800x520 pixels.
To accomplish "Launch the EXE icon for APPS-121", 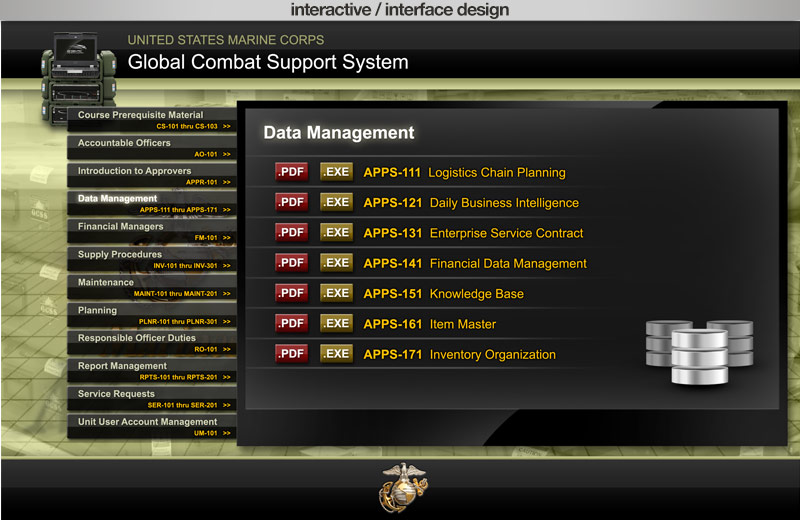I will (336, 202).
